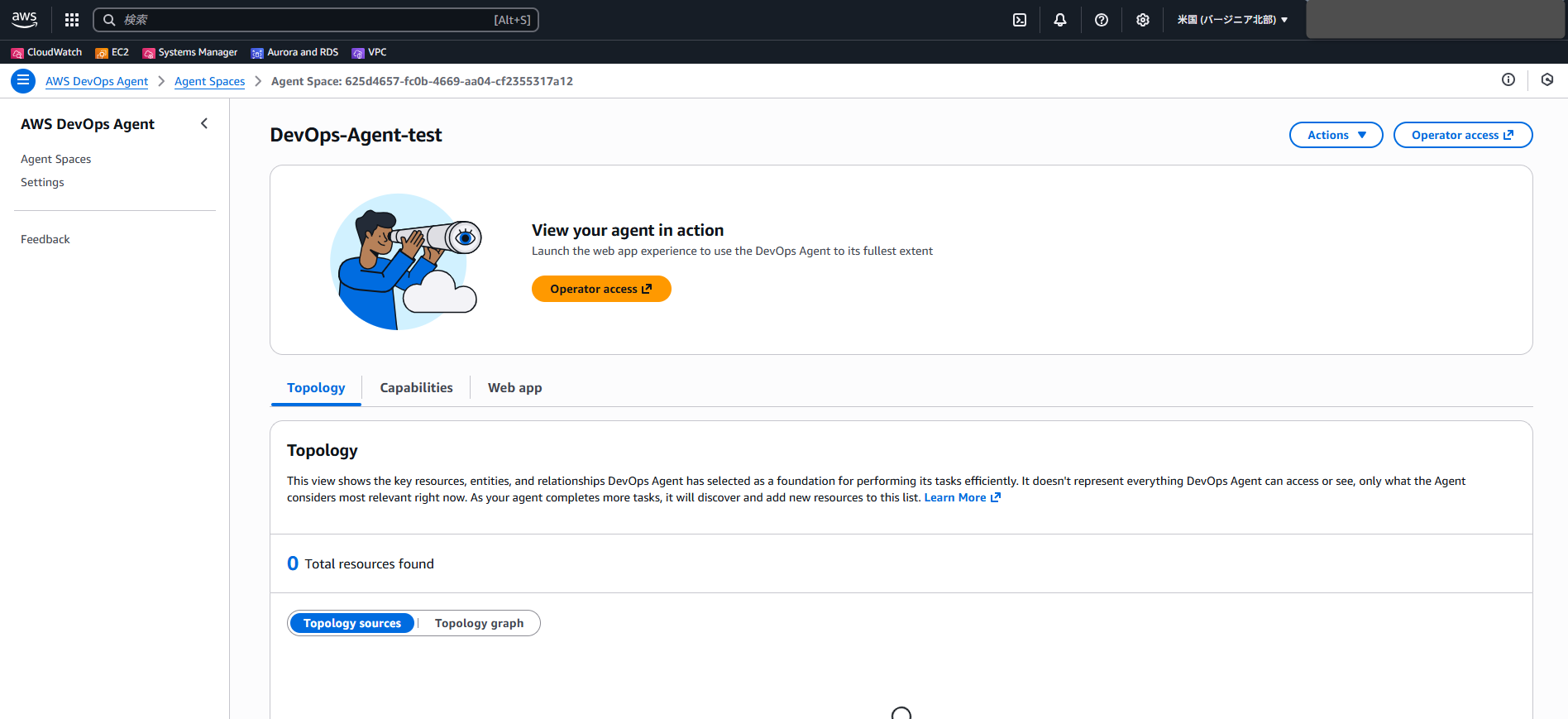Select Topology graph segment
The image size is (1568, 719).
coord(479,623)
